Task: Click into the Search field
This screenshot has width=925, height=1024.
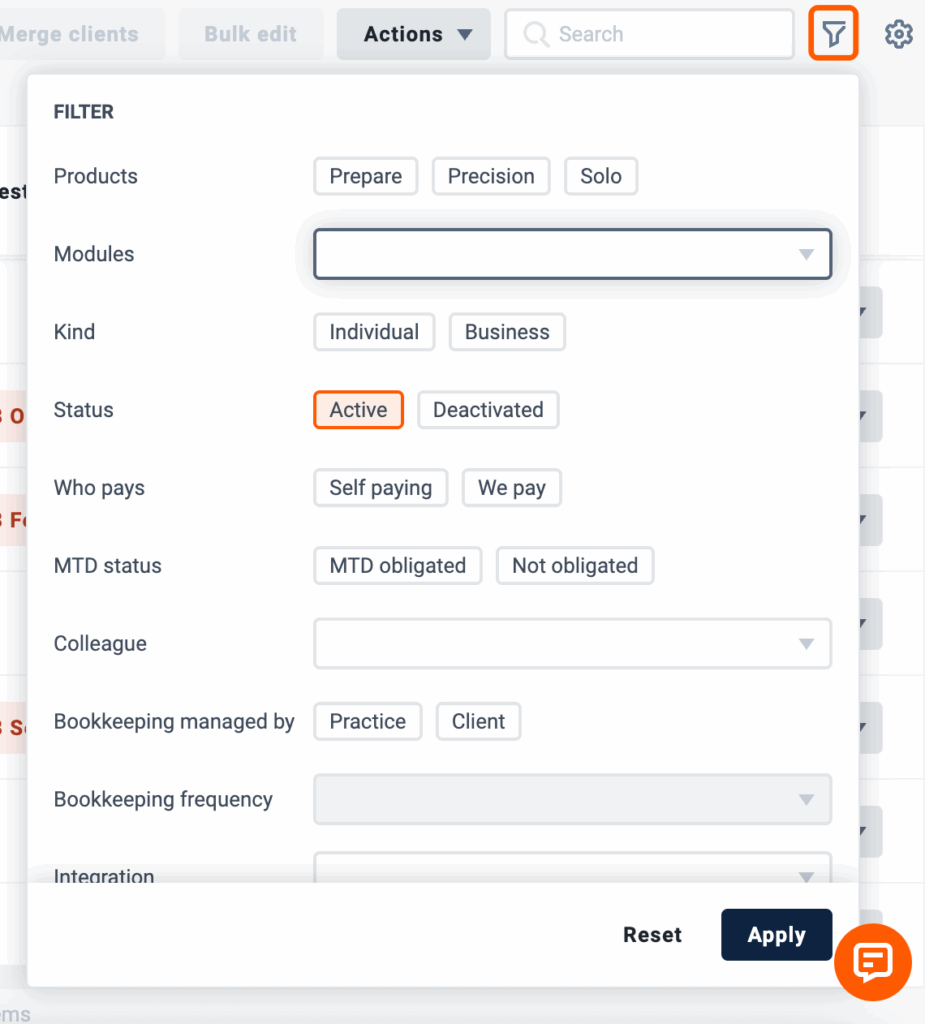Action: pyautogui.click(x=649, y=34)
